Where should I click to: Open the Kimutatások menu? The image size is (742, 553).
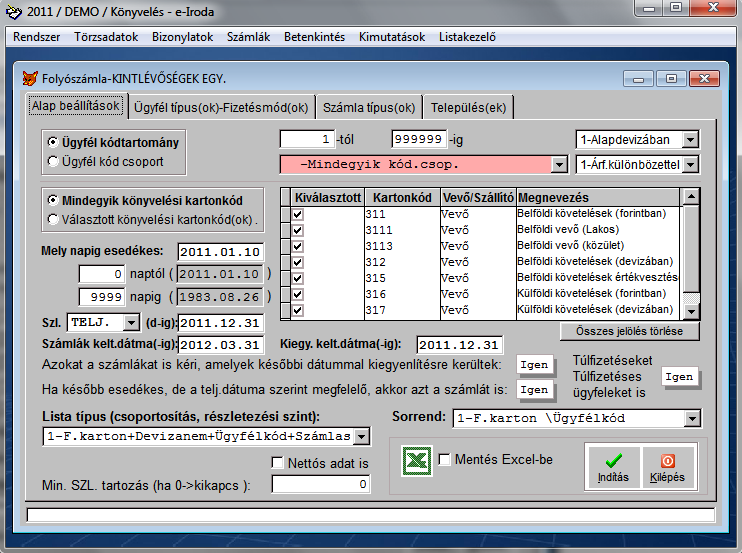point(391,36)
